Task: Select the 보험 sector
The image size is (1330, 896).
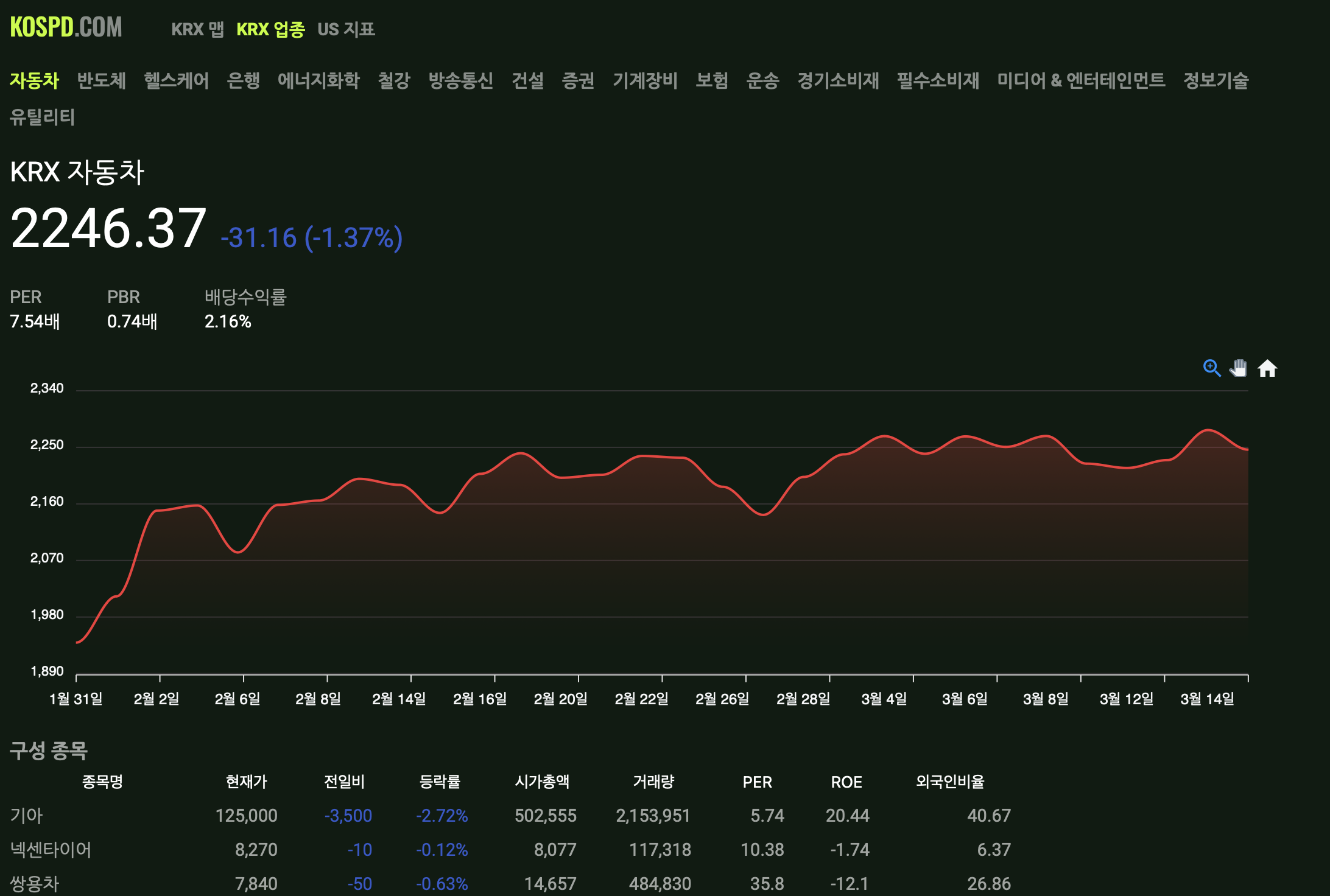Action: pos(712,80)
